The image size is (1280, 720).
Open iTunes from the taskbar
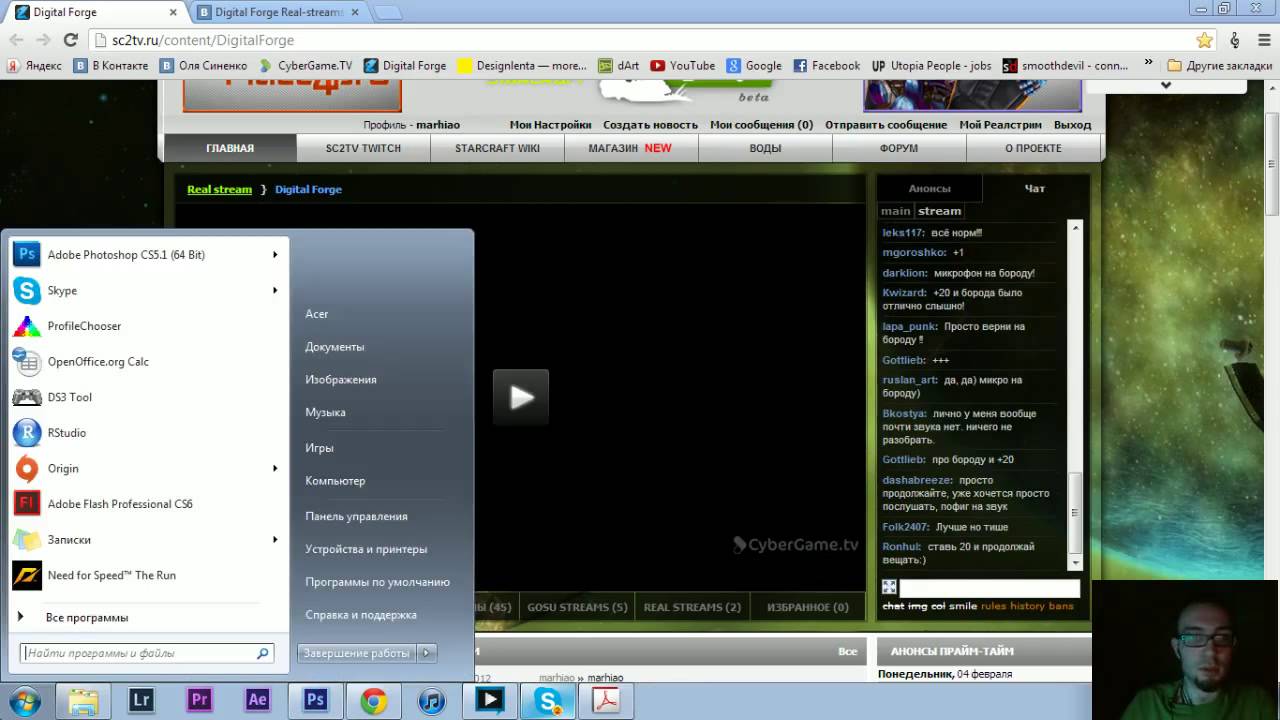pos(431,701)
